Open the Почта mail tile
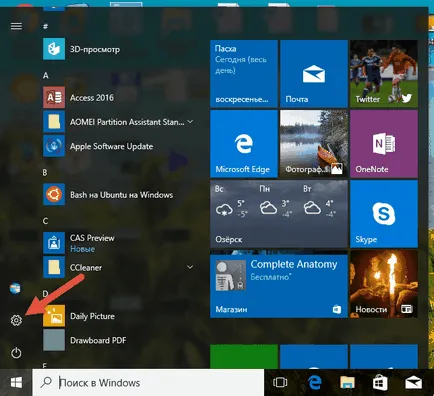Viewport: 434px width, 396px height. click(314, 74)
